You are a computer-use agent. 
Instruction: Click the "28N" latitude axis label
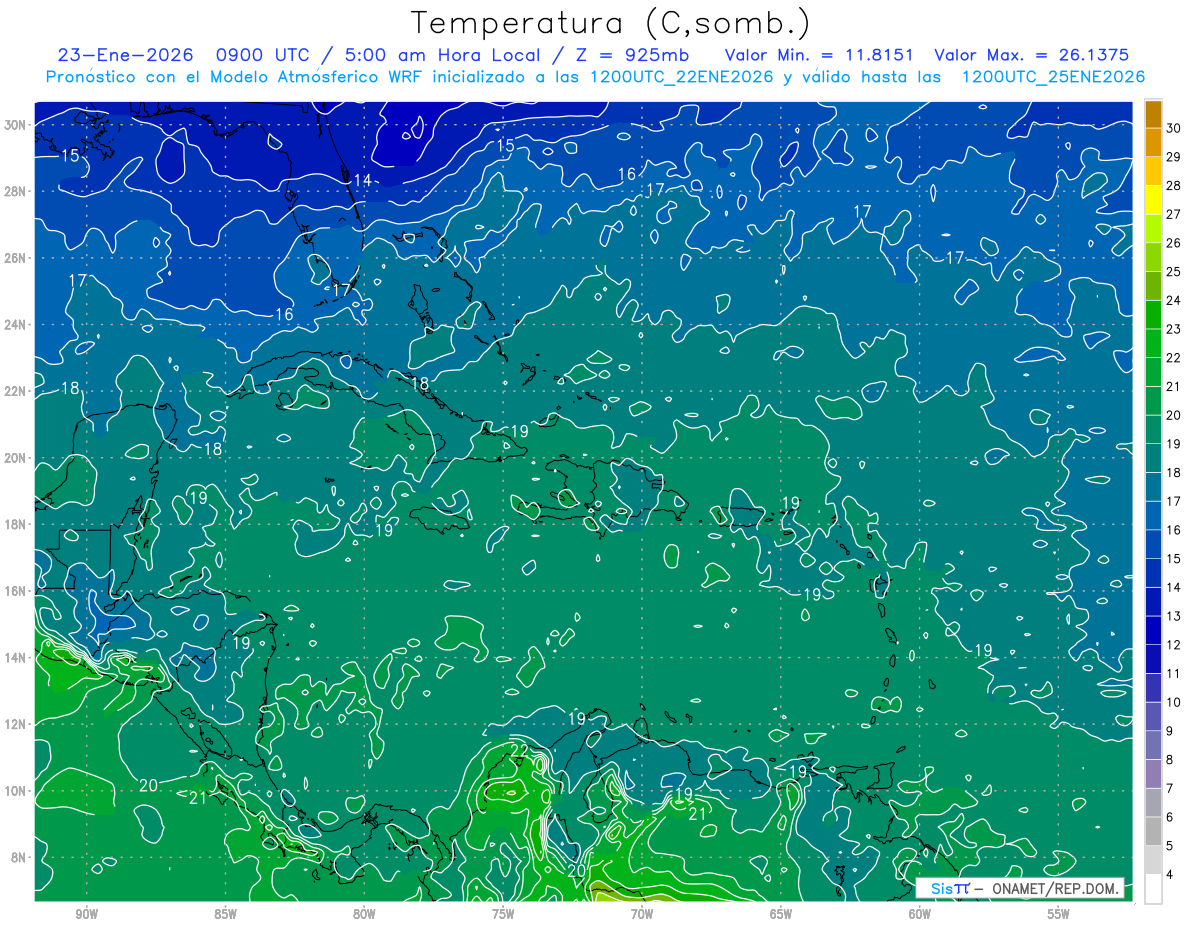(x=16, y=191)
